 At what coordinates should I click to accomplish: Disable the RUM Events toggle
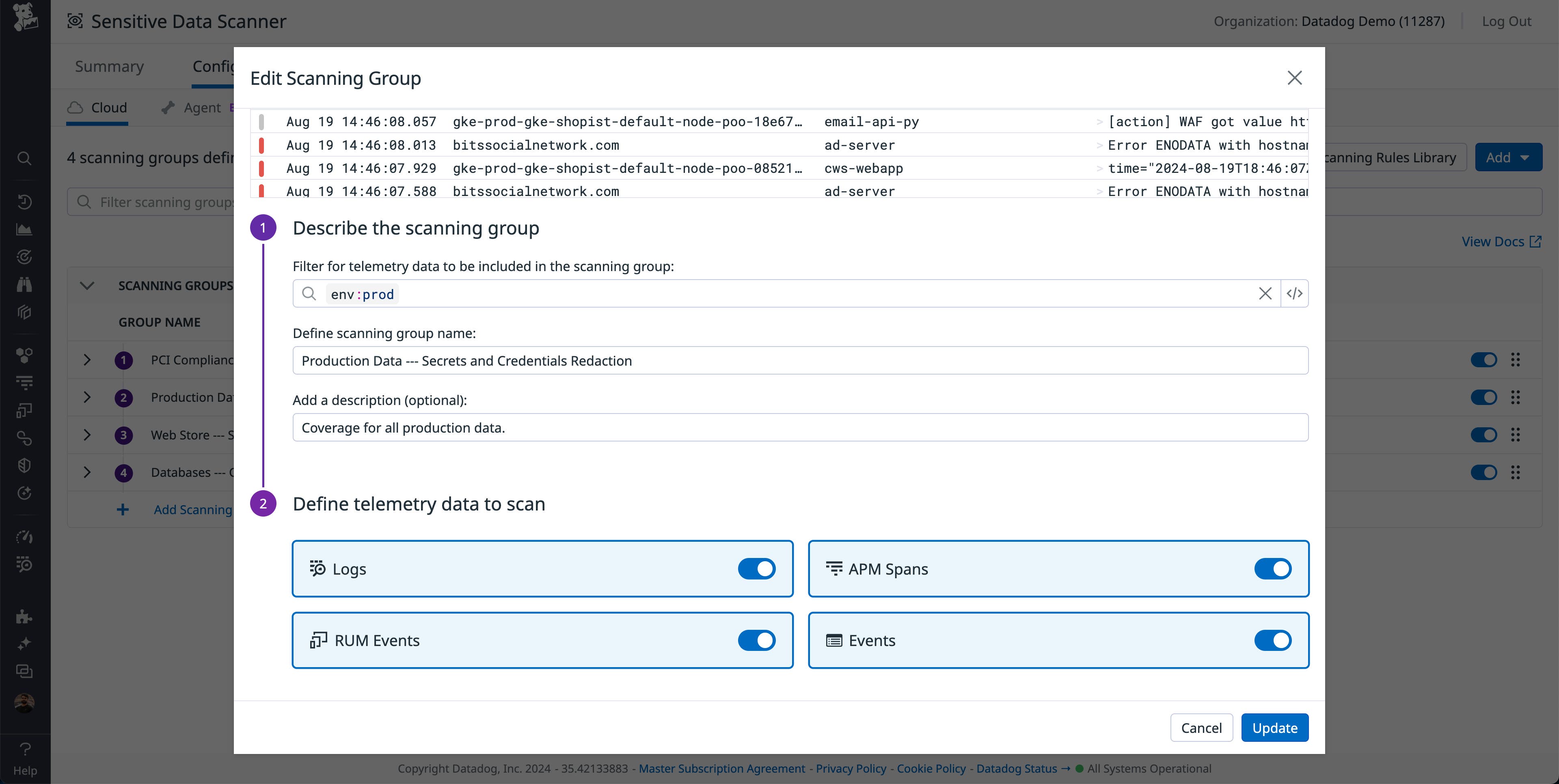756,640
